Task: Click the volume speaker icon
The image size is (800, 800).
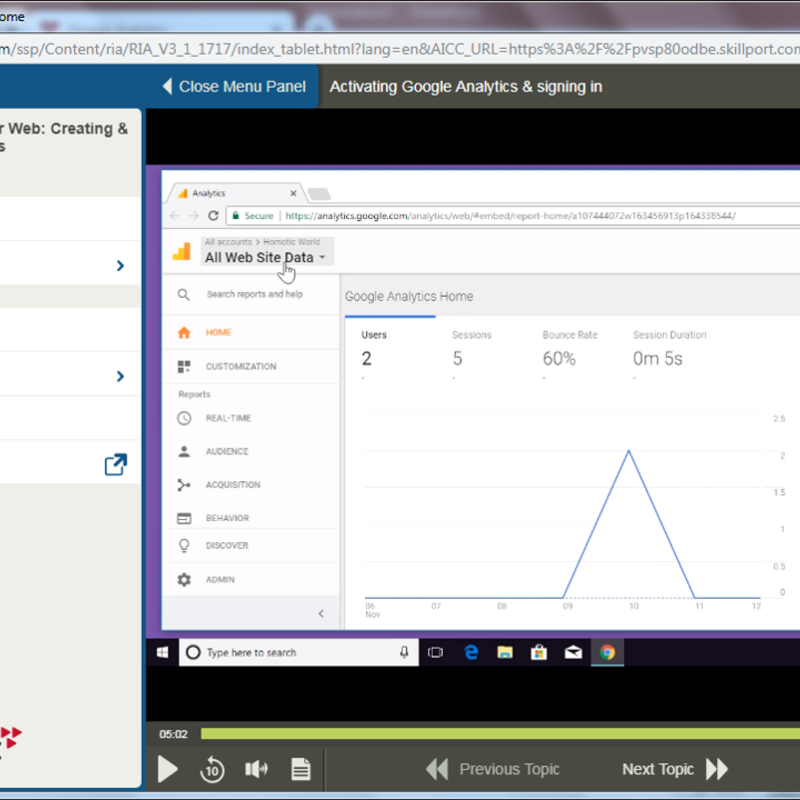Action: (x=256, y=768)
